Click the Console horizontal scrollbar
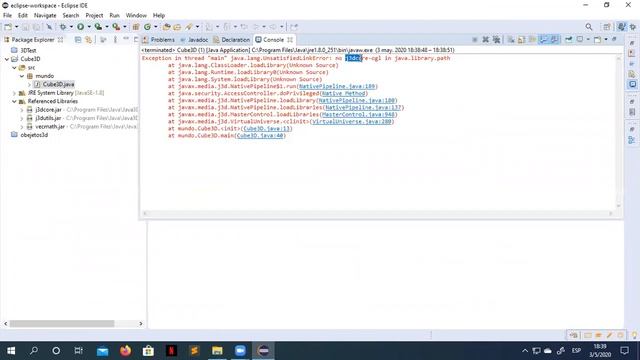Screen dimensions: 640x360 point(378,213)
